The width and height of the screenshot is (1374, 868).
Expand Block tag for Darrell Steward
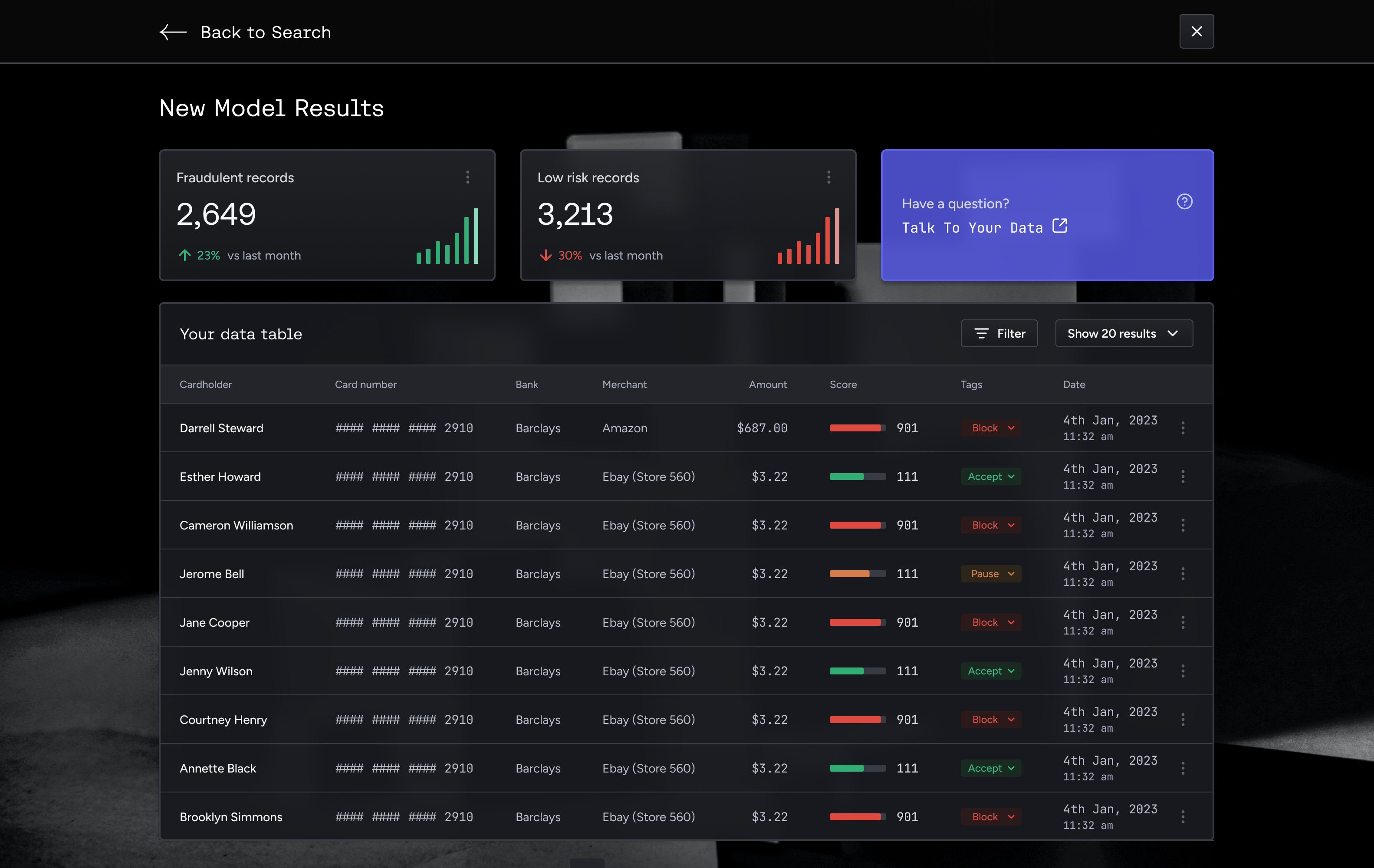click(x=991, y=428)
